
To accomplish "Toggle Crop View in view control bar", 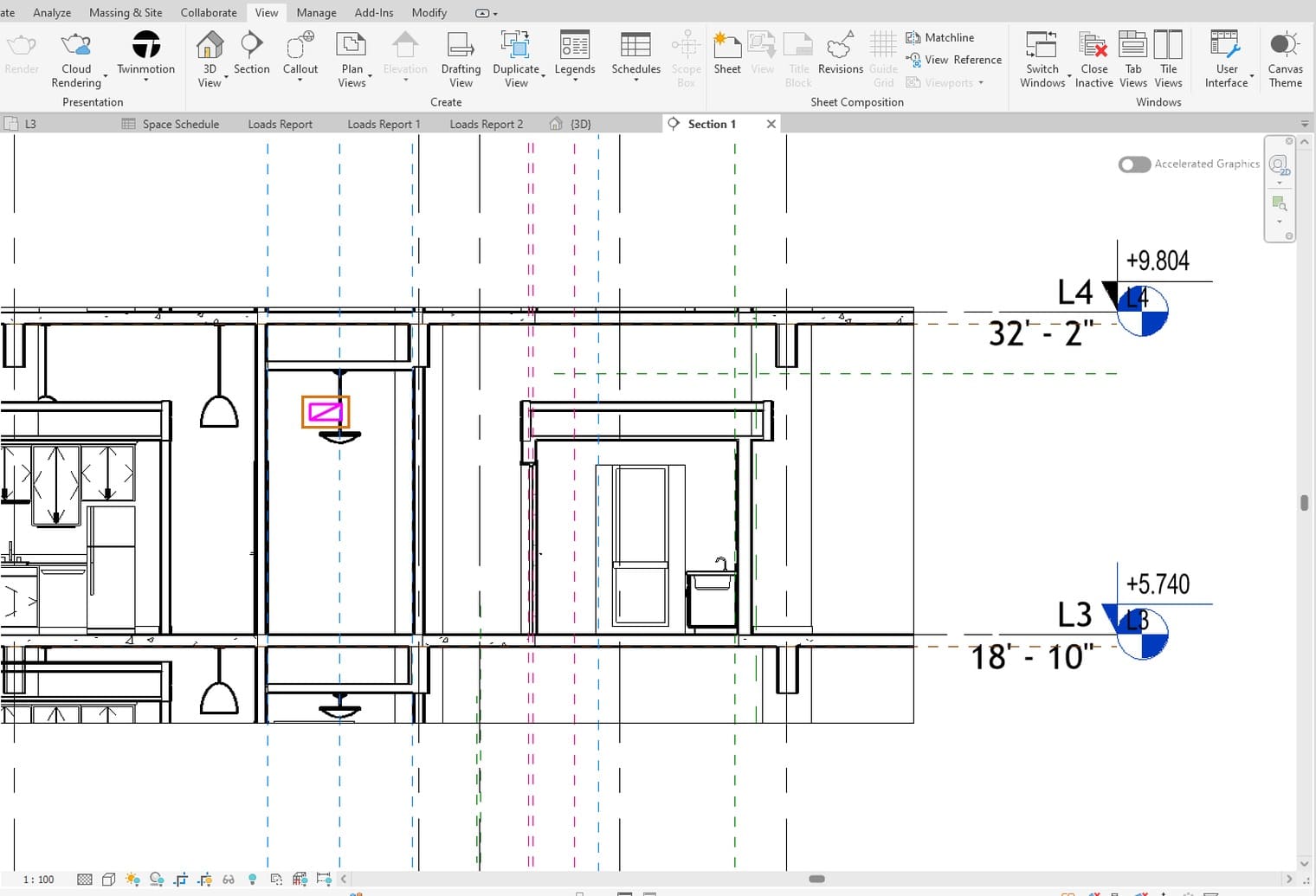I will pos(180,880).
